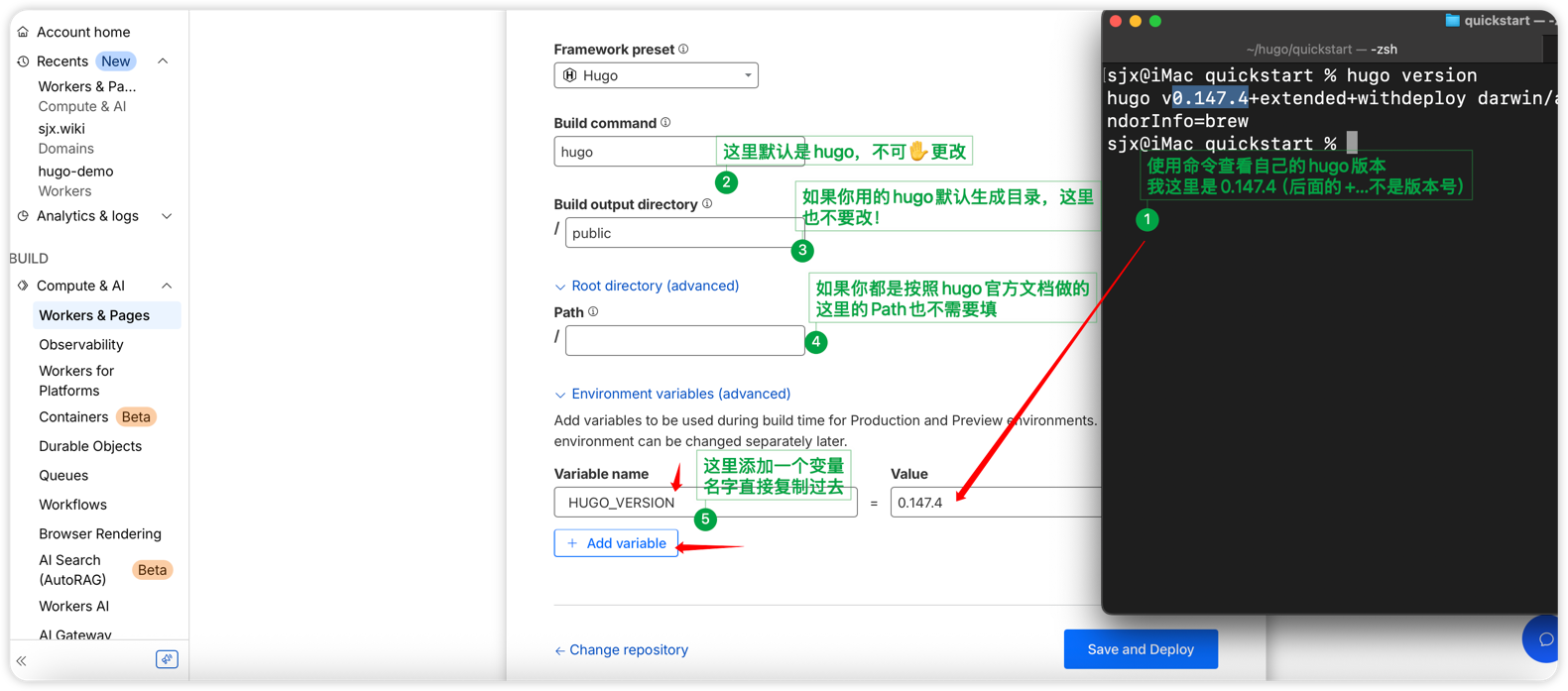Image resolution: width=1568 pixels, height=691 pixels.
Task: Click the Analytics & logs icon
Action: [23, 216]
